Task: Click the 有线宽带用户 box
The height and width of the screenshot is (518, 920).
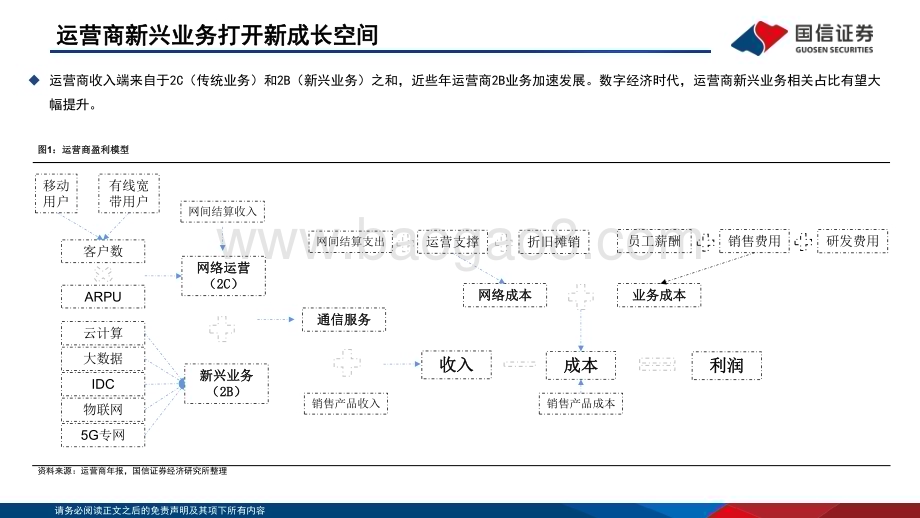Action: [129, 193]
